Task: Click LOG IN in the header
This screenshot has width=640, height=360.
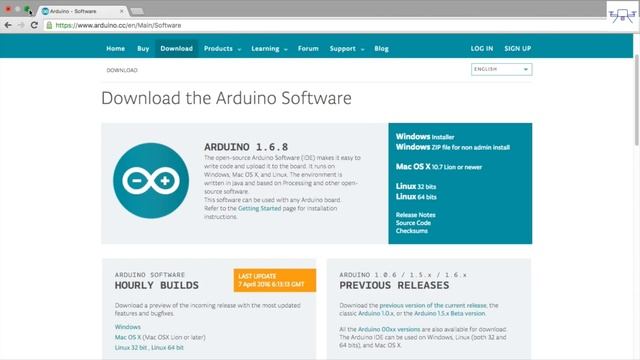Action: click(x=482, y=49)
